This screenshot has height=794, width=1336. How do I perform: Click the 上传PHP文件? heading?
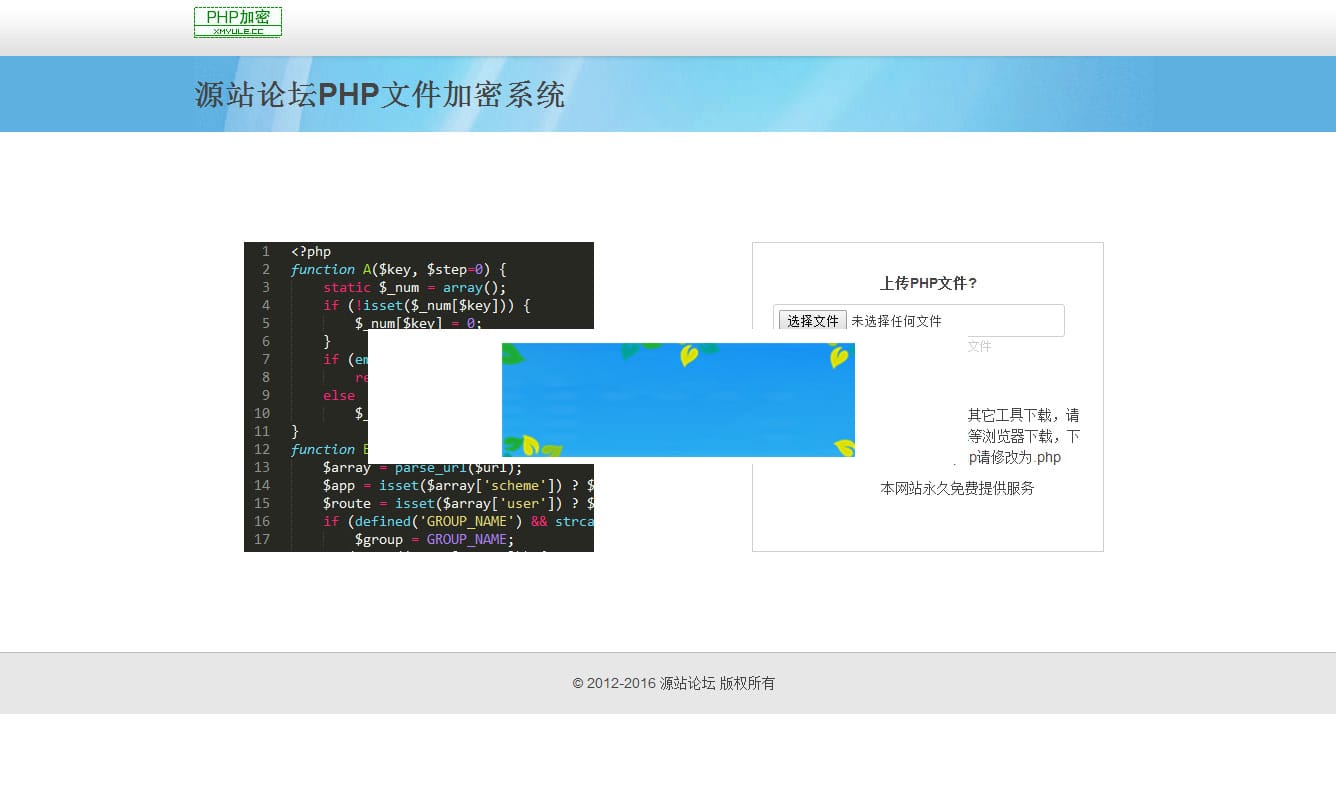pos(926,283)
